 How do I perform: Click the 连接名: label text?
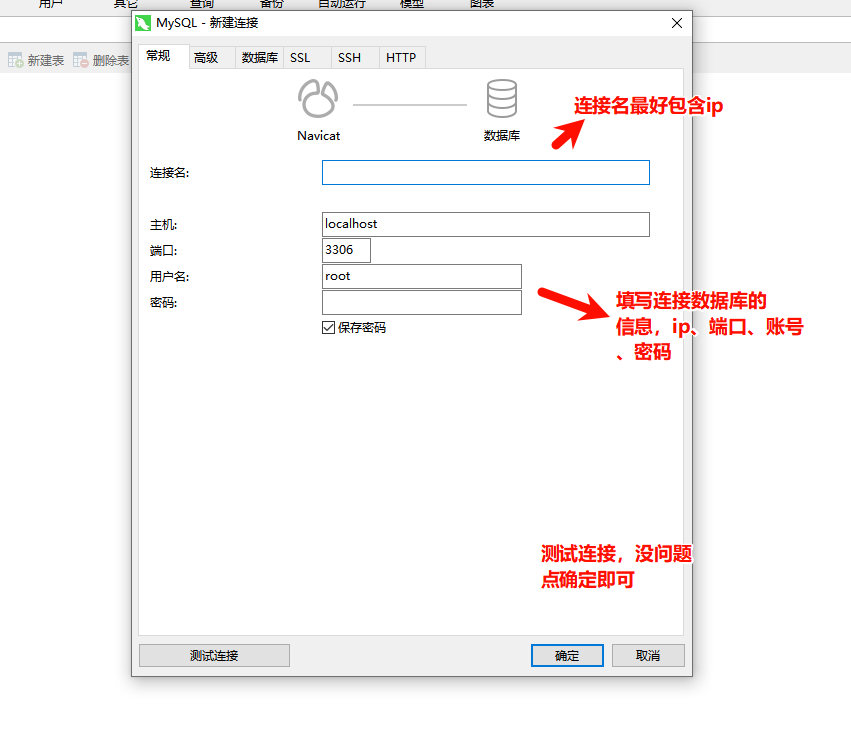(x=169, y=173)
